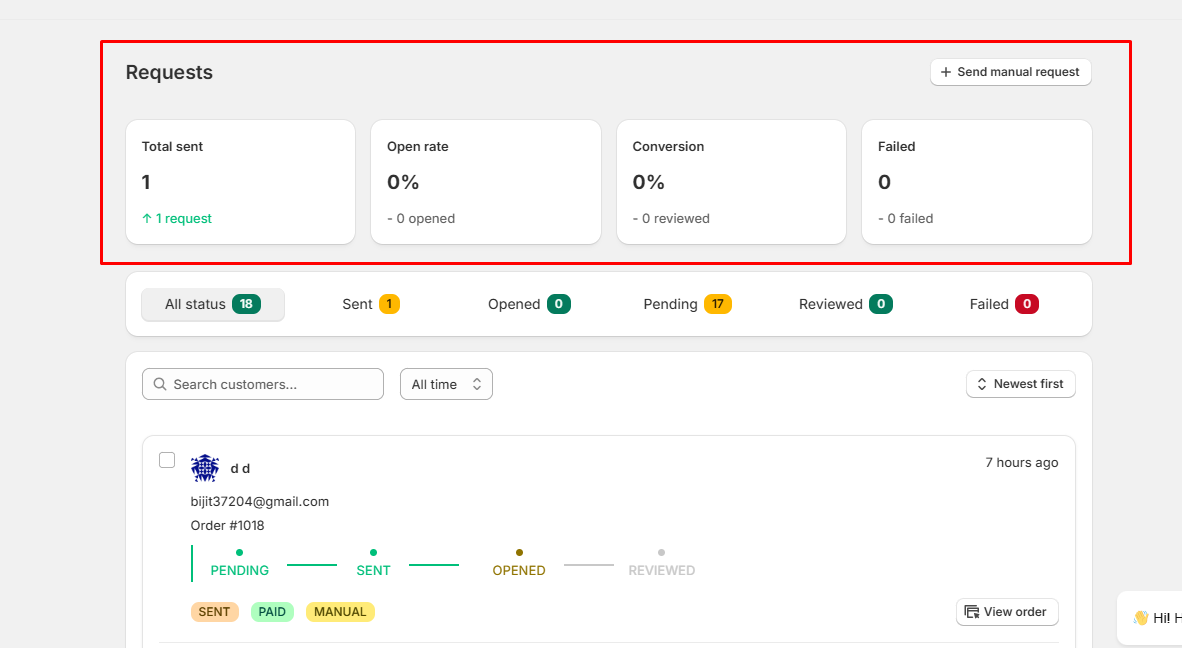Click the plus icon in Send manual request
The image size is (1182, 648).
pos(945,72)
